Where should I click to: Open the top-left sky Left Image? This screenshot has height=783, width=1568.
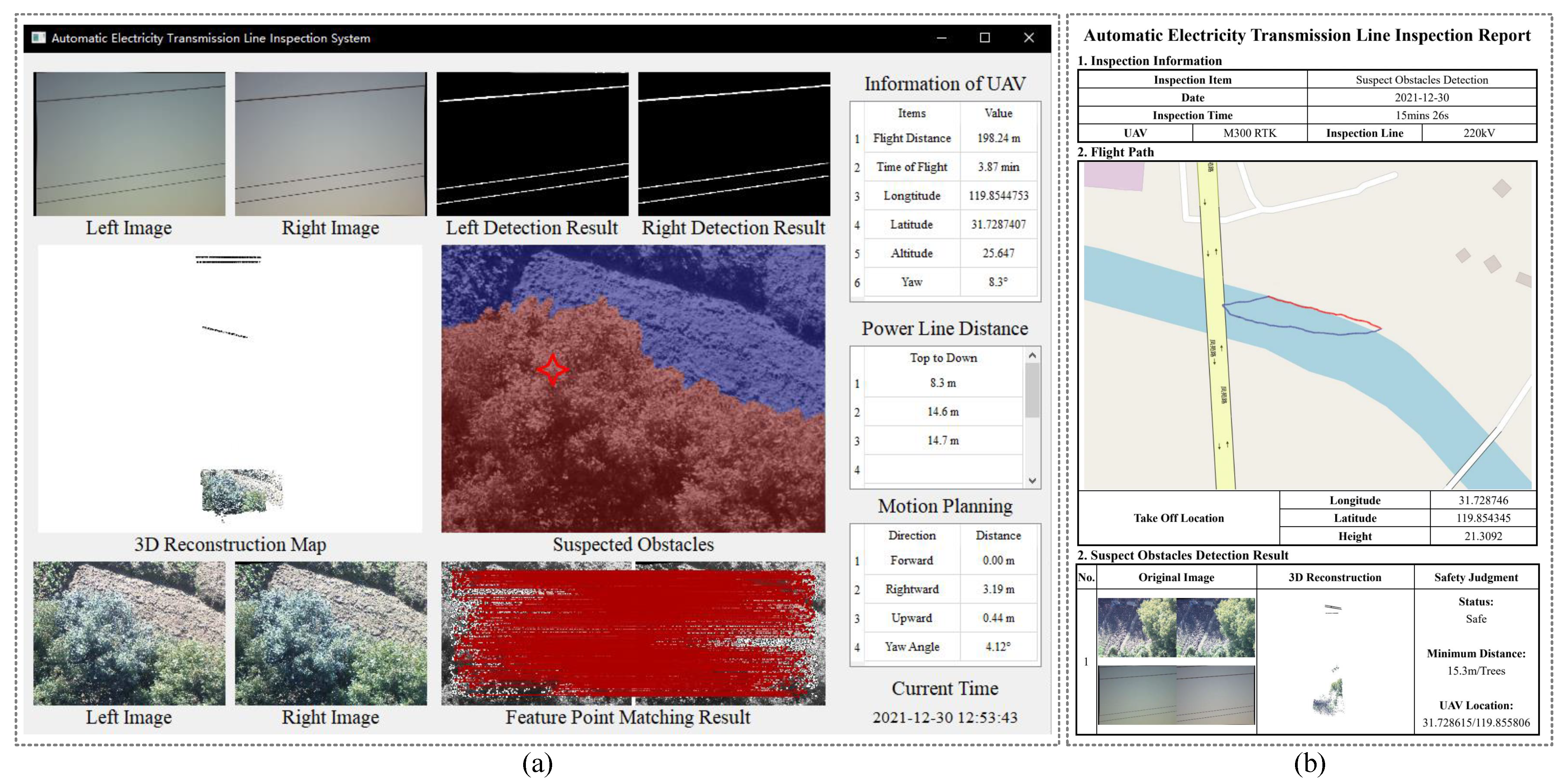(x=129, y=144)
